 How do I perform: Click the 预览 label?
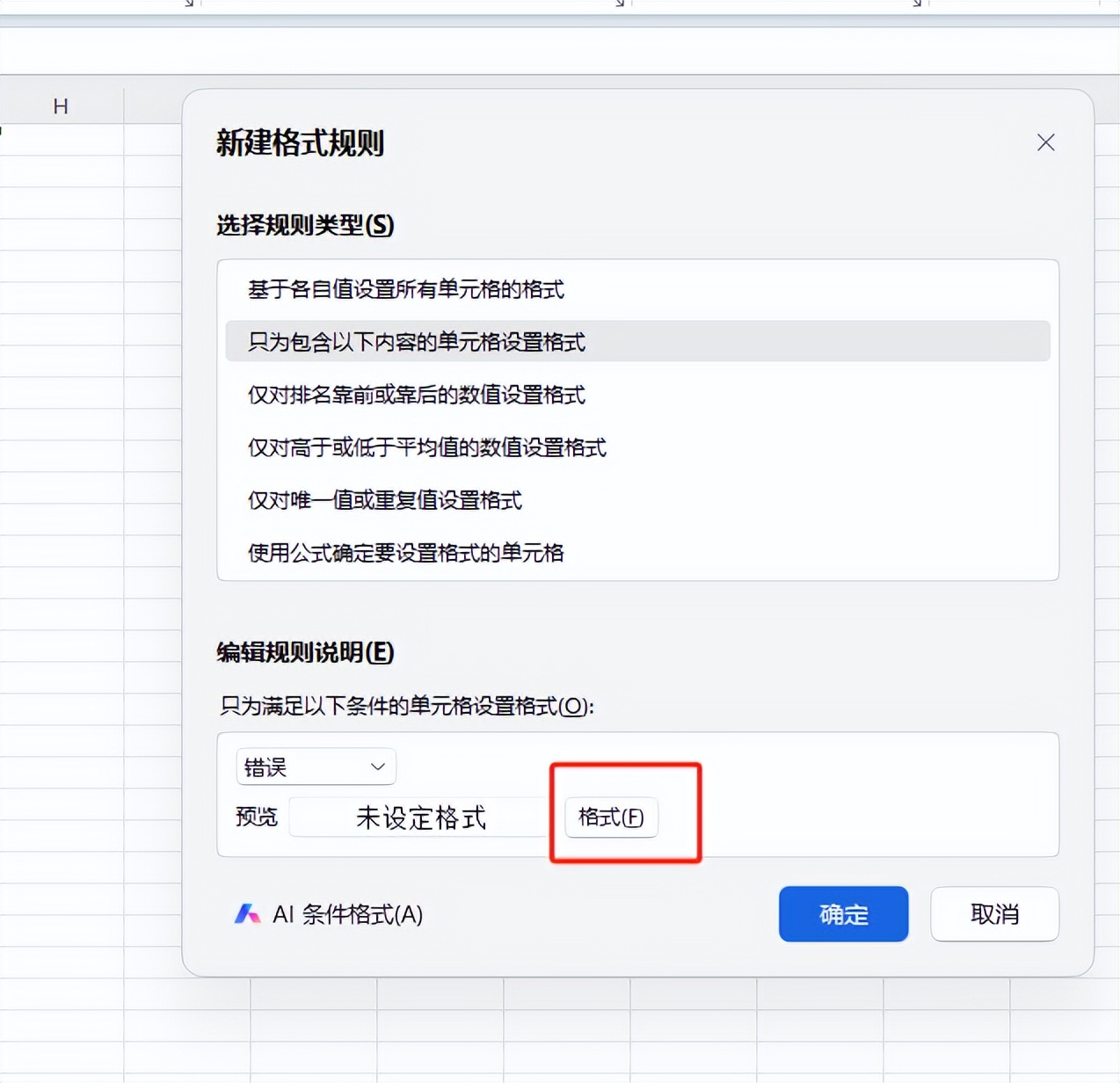pos(257,818)
